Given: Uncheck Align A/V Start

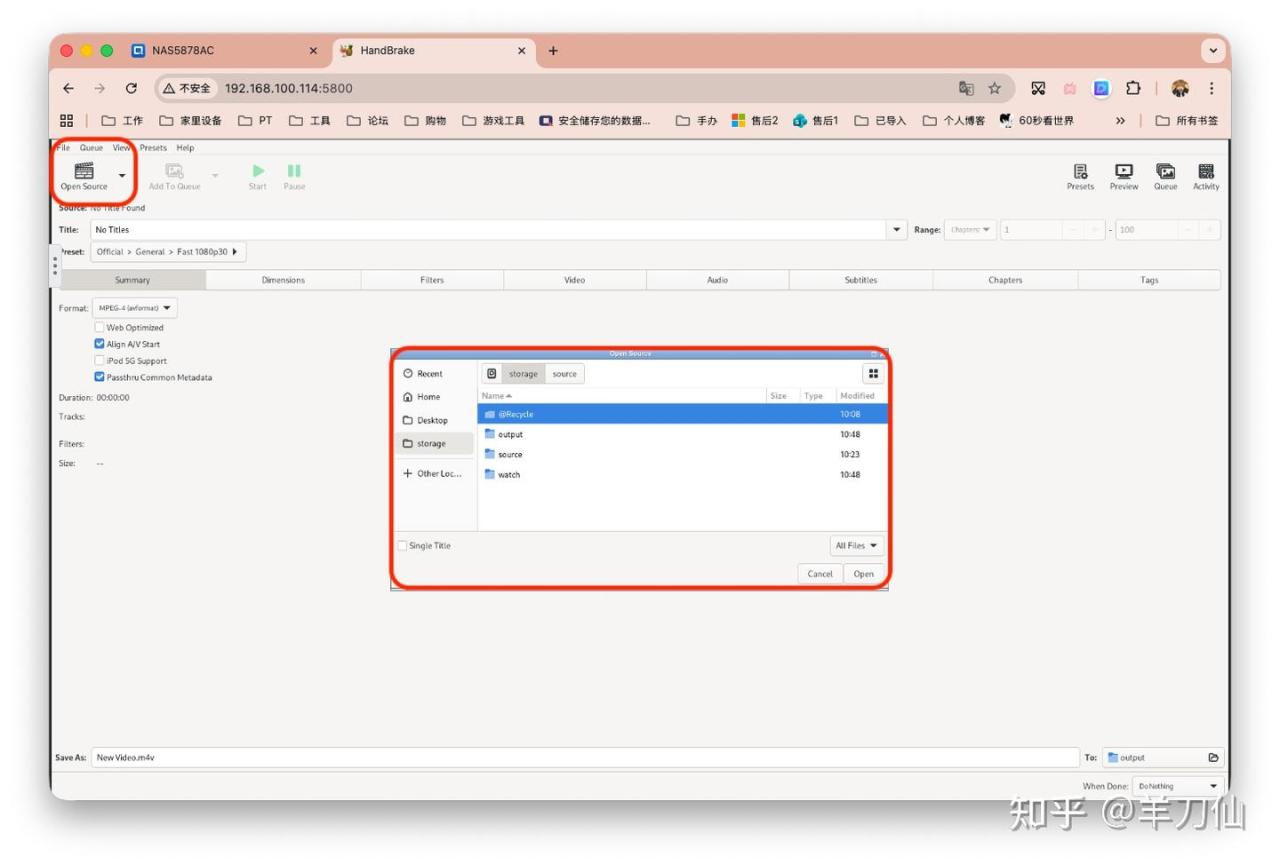Looking at the screenshot, I should (100, 344).
